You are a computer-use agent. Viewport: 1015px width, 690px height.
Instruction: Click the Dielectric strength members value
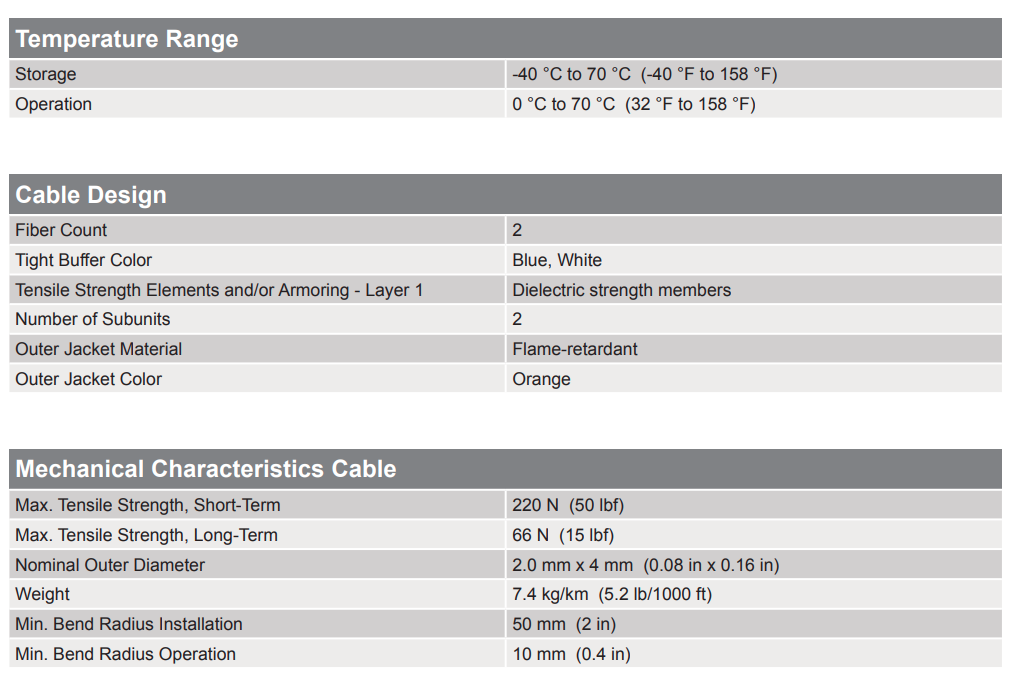pos(621,290)
